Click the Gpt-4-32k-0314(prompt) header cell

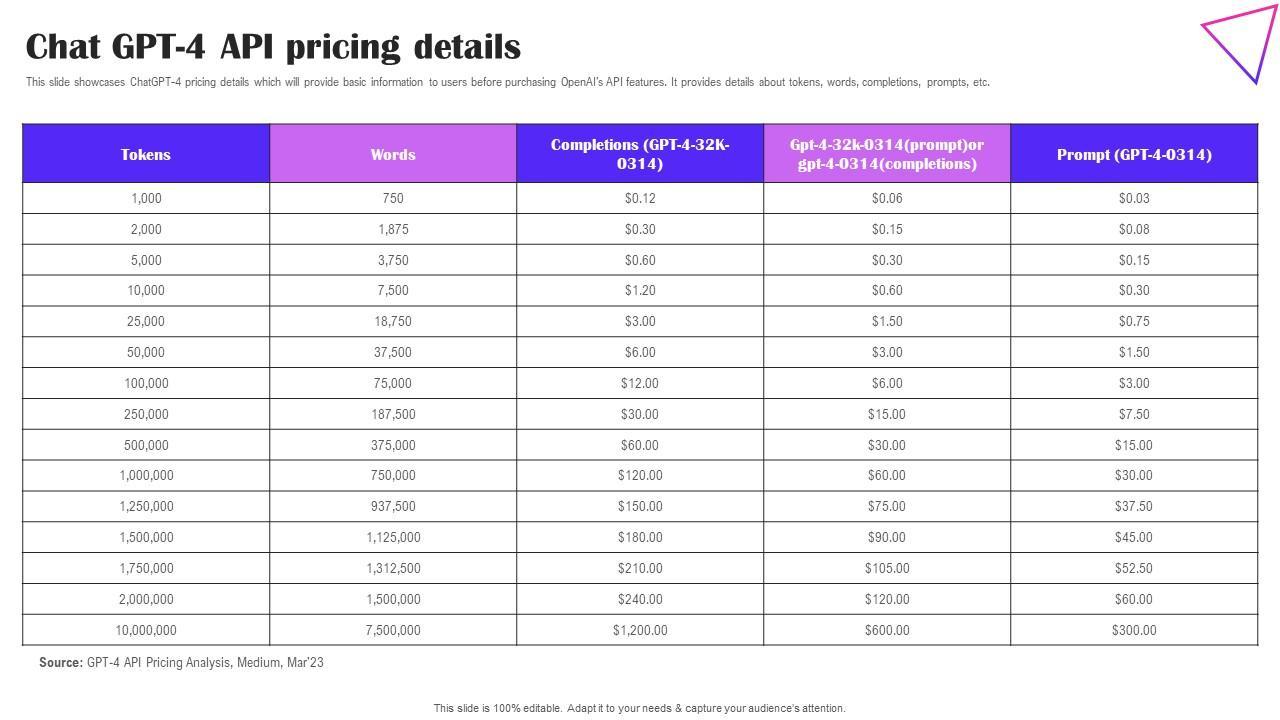tap(887, 154)
